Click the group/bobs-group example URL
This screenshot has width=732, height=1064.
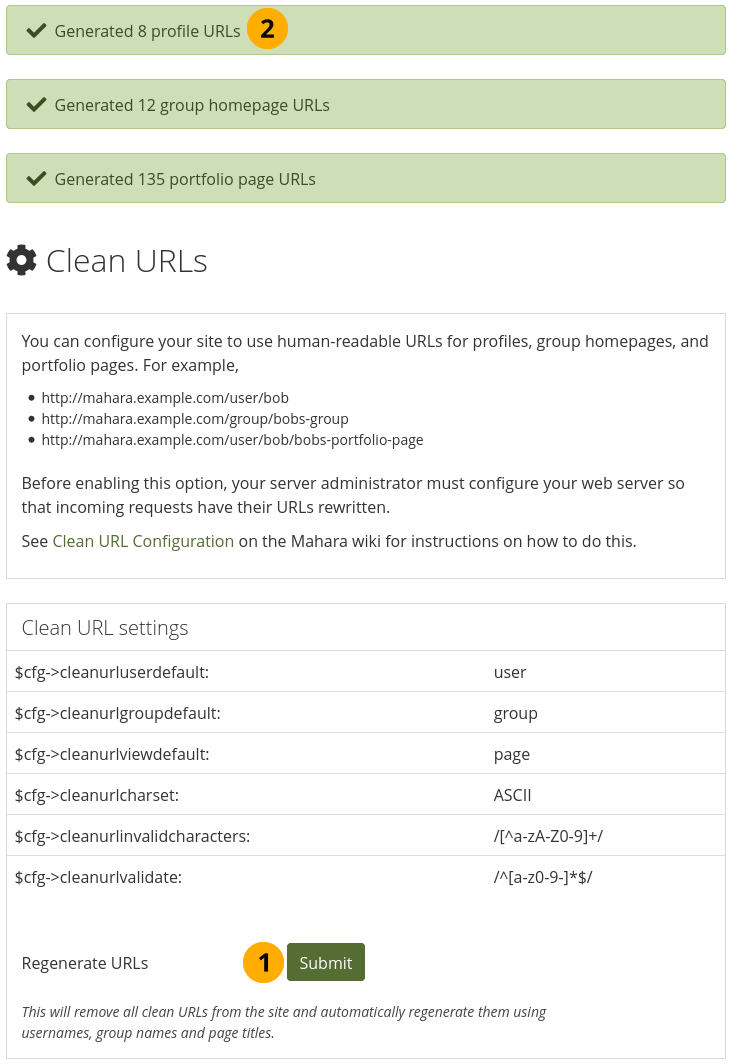point(195,419)
